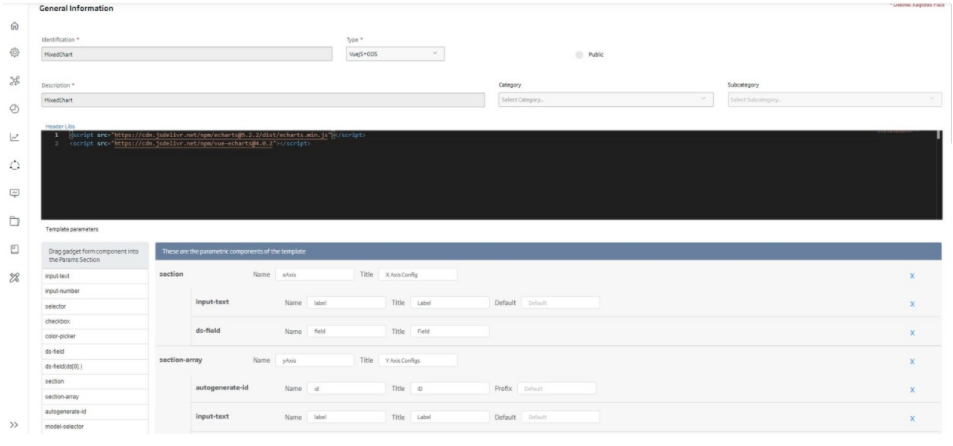The width and height of the screenshot is (953, 446).
Task: Open the monitor screen icon in sidebar
Action: pos(15,193)
